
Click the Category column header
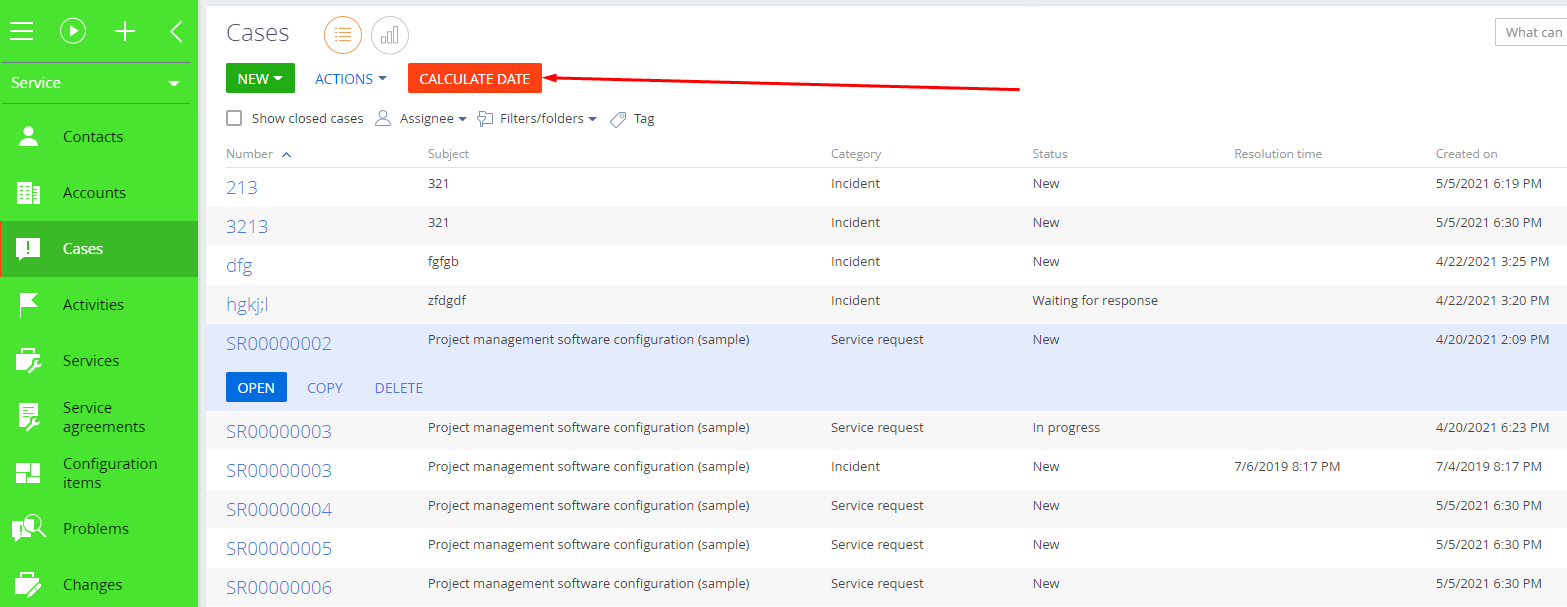[856, 154]
